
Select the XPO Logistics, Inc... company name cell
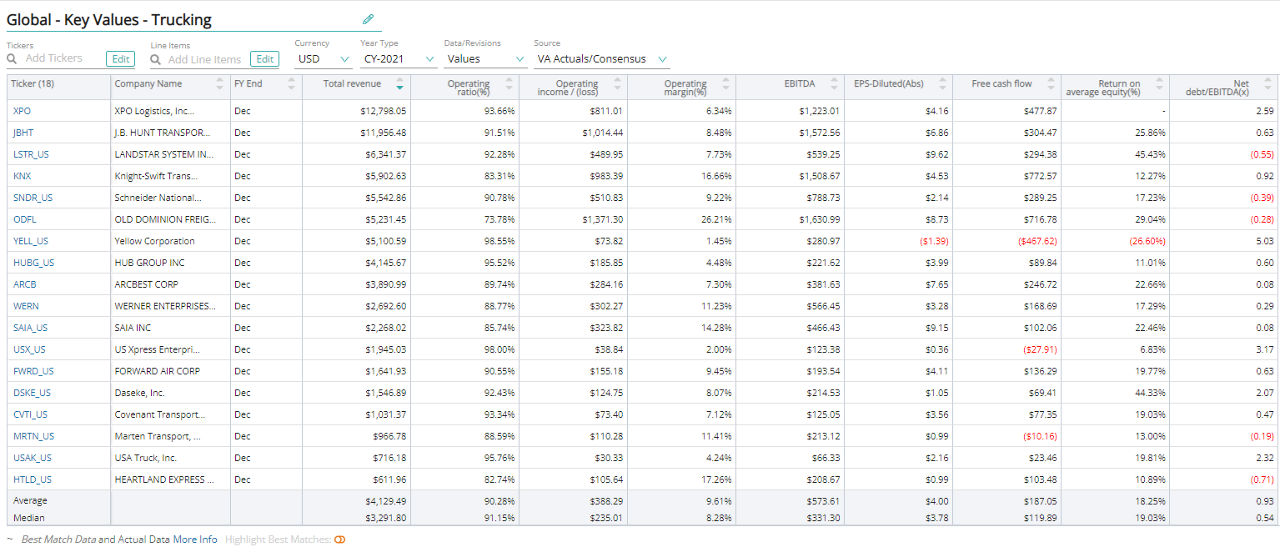pos(170,111)
